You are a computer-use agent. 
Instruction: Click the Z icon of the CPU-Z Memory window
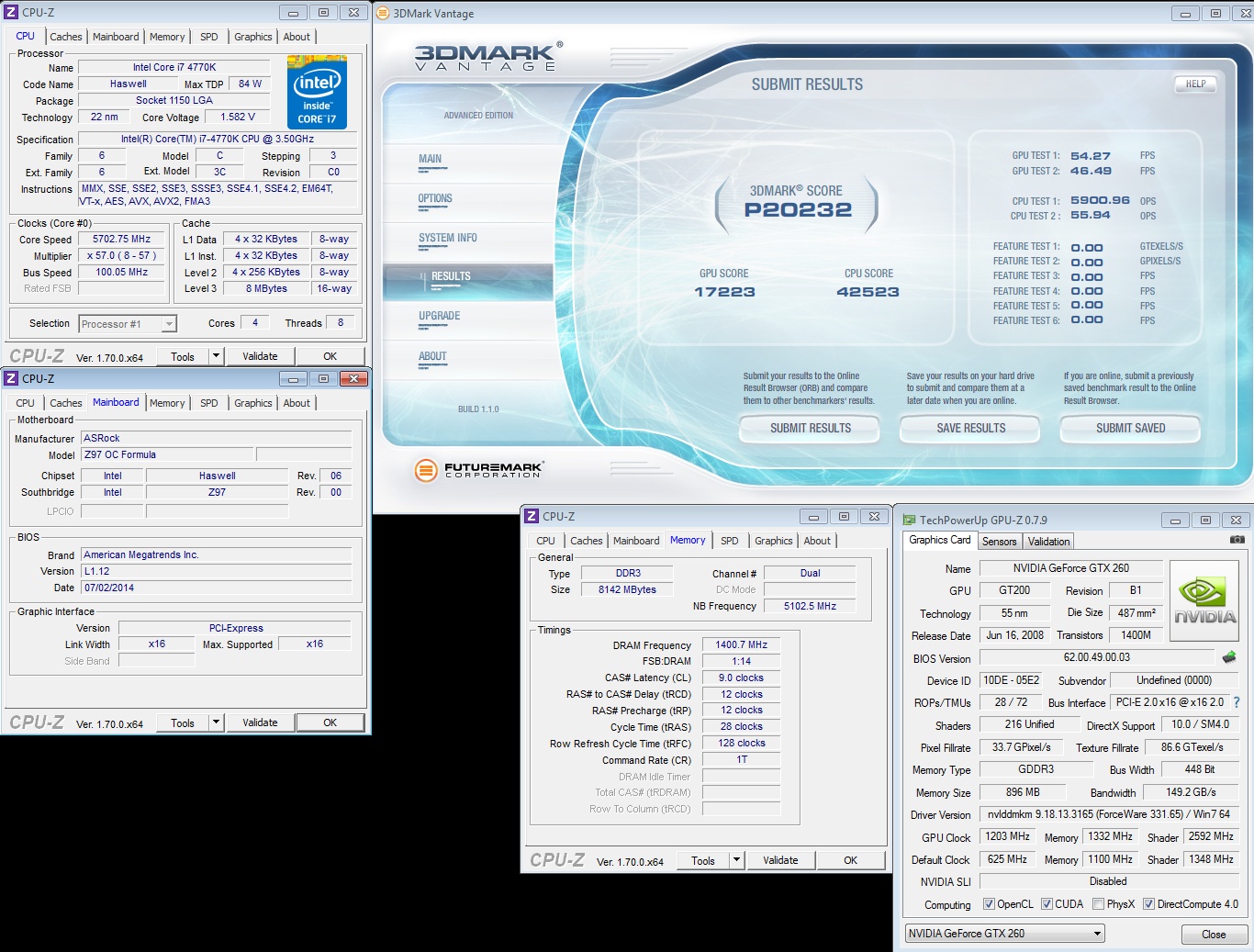coord(532,516)
